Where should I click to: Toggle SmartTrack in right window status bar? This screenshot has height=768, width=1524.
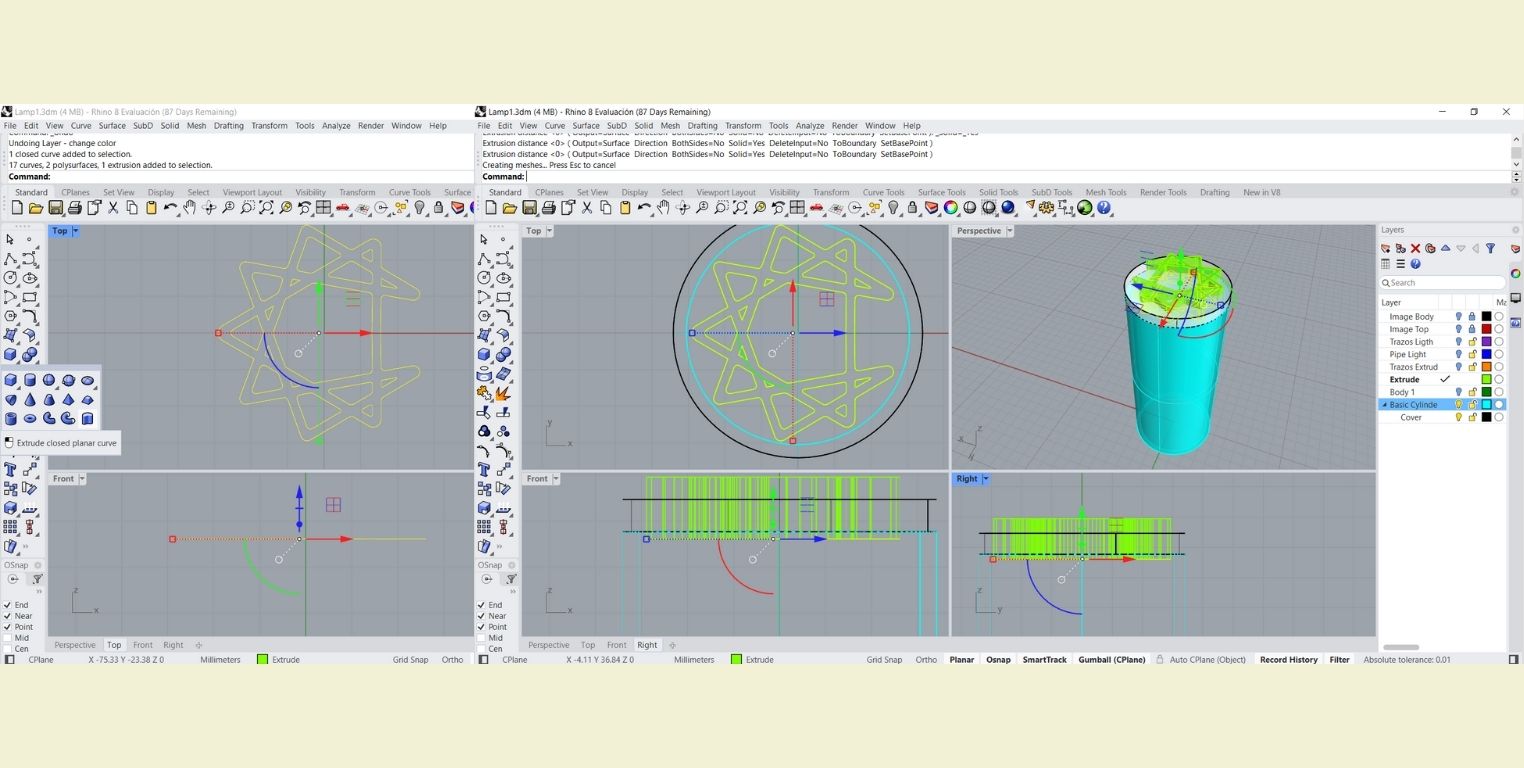click(x=1044, y=660)
